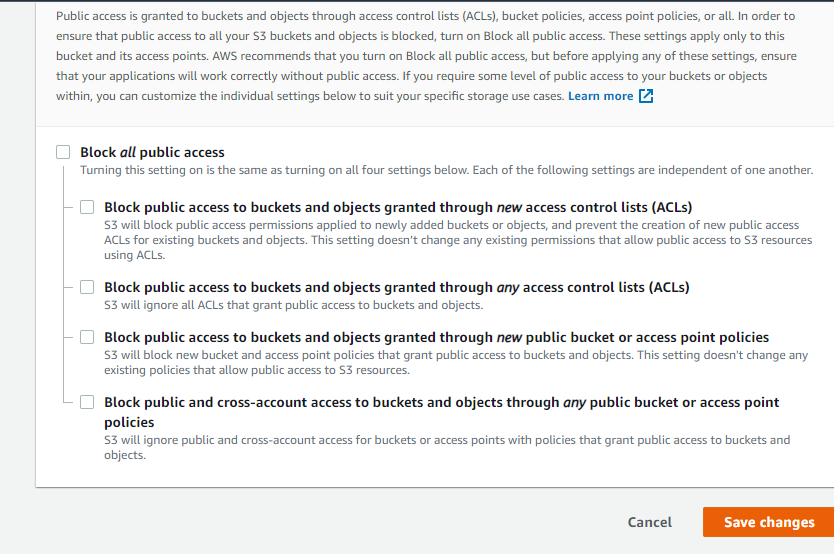Click the 'granted through any access control lists' heading
The height and width of the screenshot is (554, 834).
coord(396,287)
